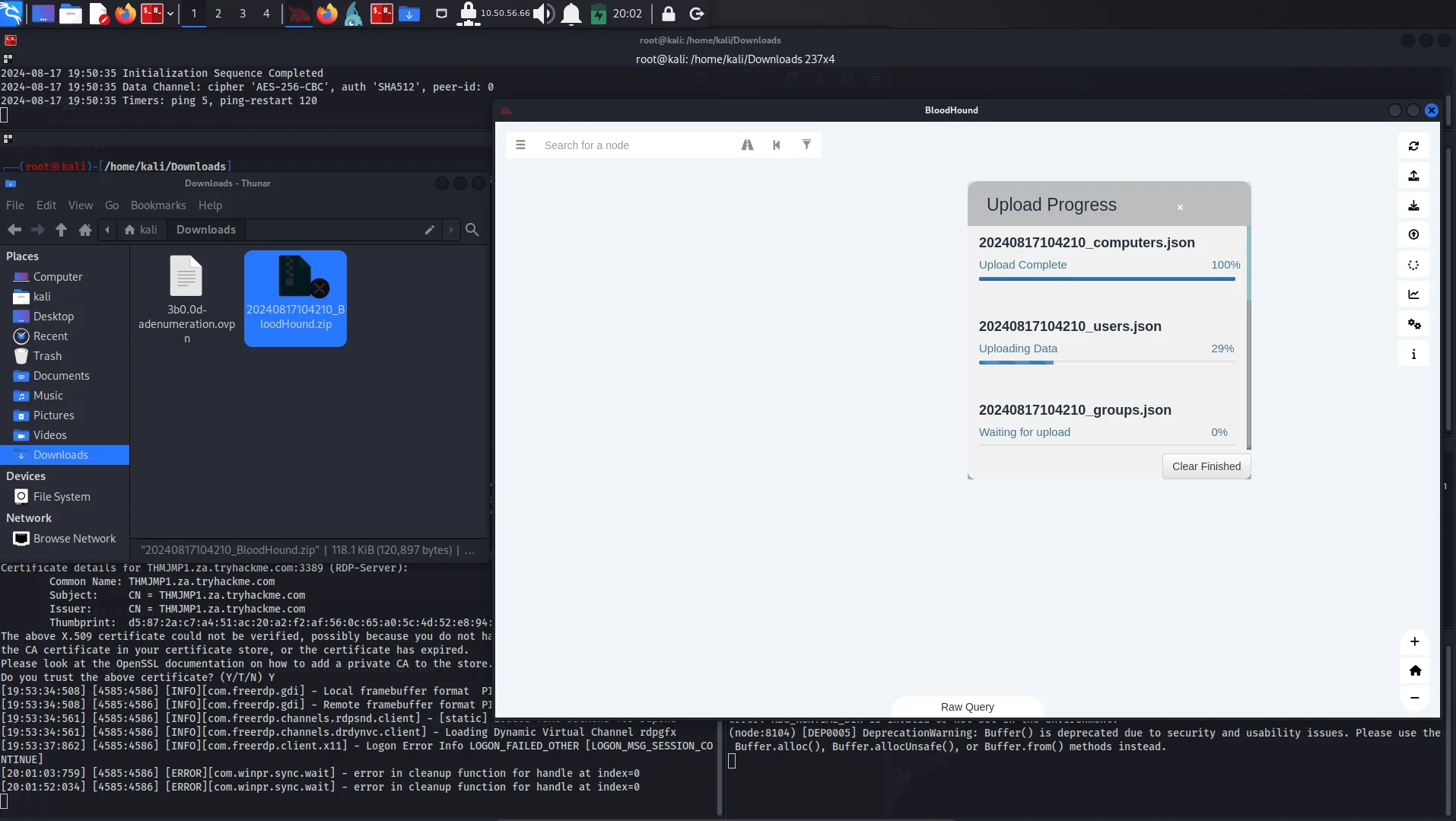The image size is (1456, 821).
Task: Click the lock screen padlock icon
Action: tap(668, 14)
